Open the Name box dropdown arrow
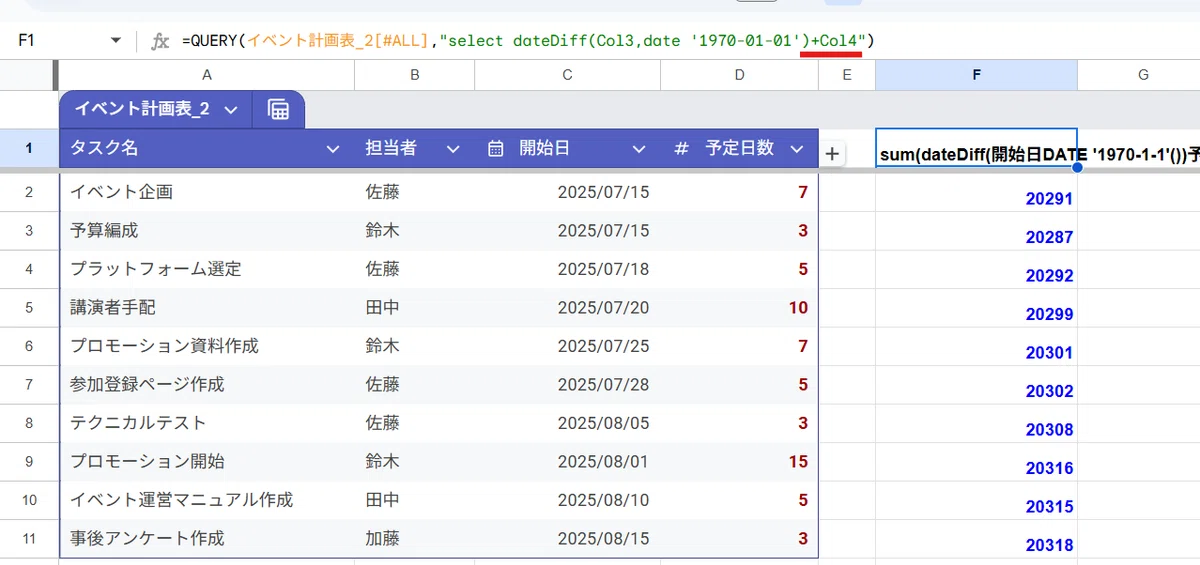 pos(117,41)
